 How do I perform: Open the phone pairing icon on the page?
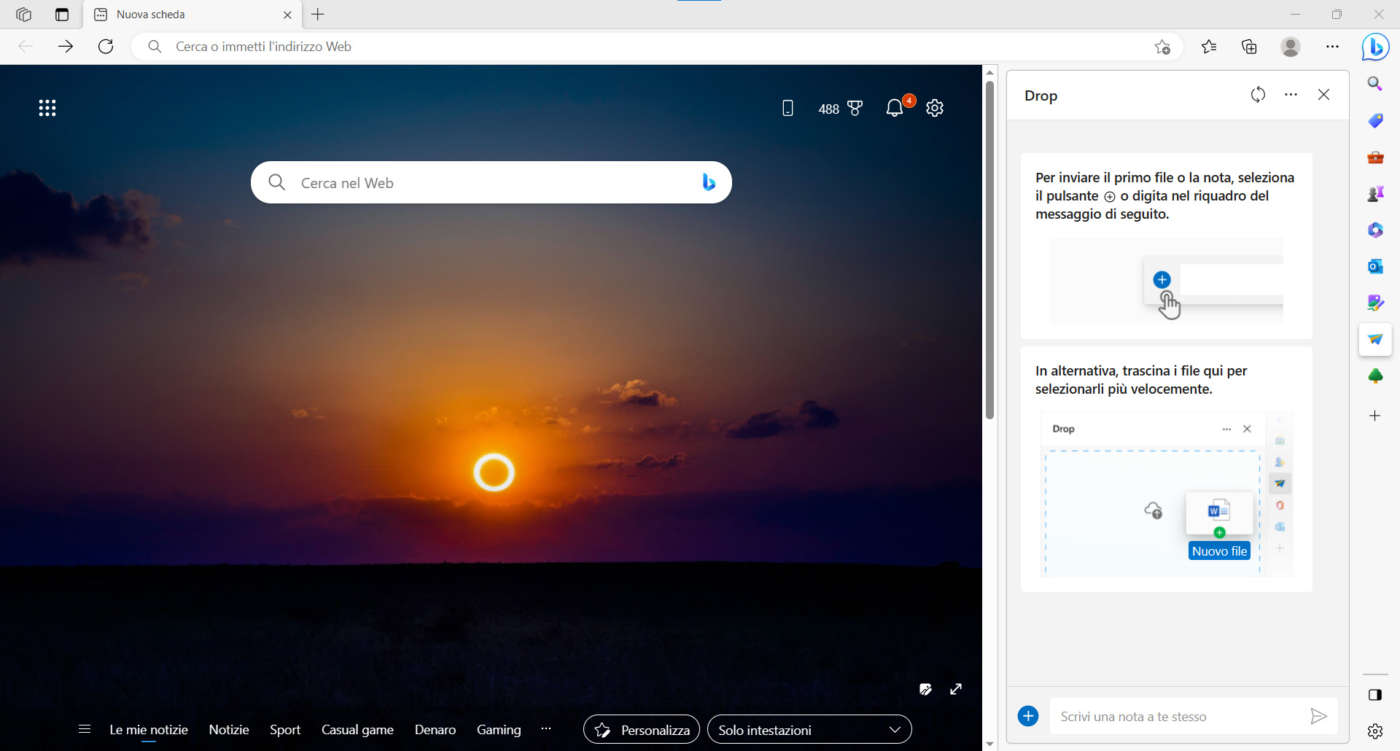(787, 108)
